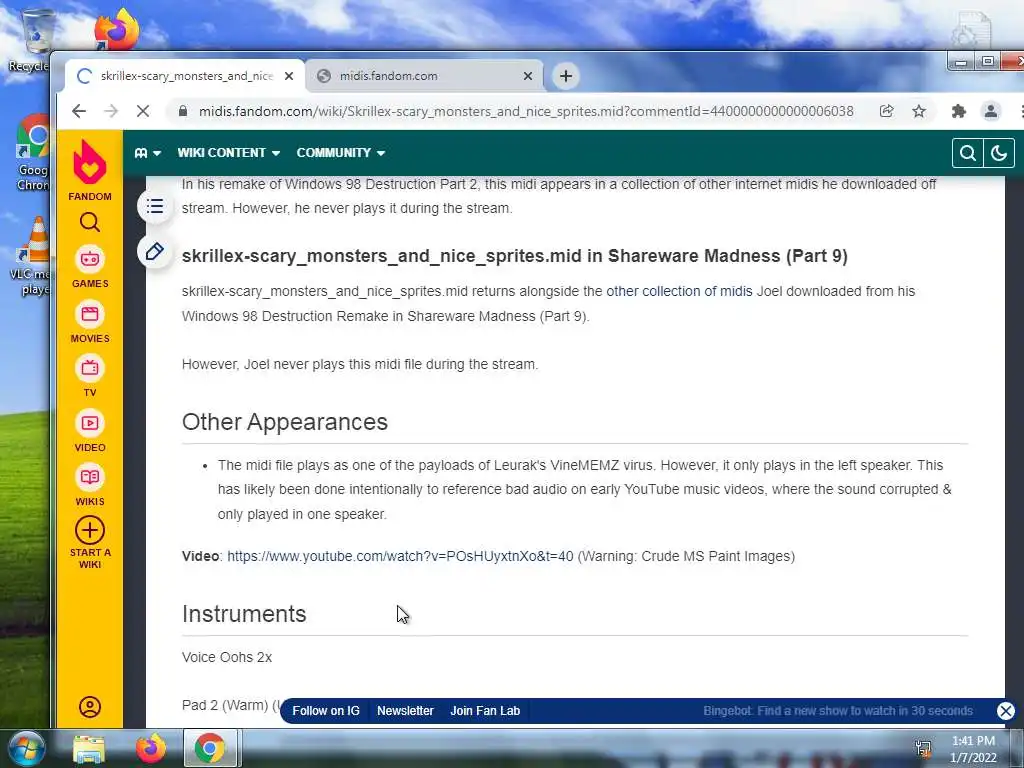Open File Explorer from the taskbar
This screenshot has height=768, width=1024.
[x=89, y=748]
